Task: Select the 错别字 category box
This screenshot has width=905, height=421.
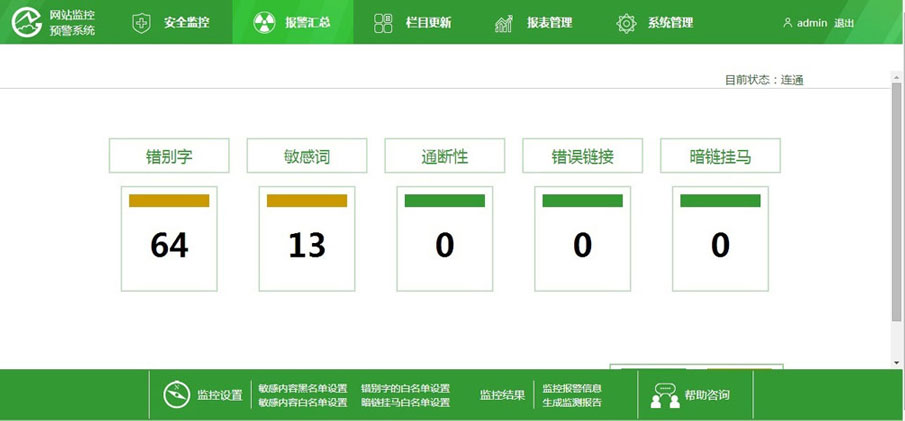Action: tap(169, 156)
